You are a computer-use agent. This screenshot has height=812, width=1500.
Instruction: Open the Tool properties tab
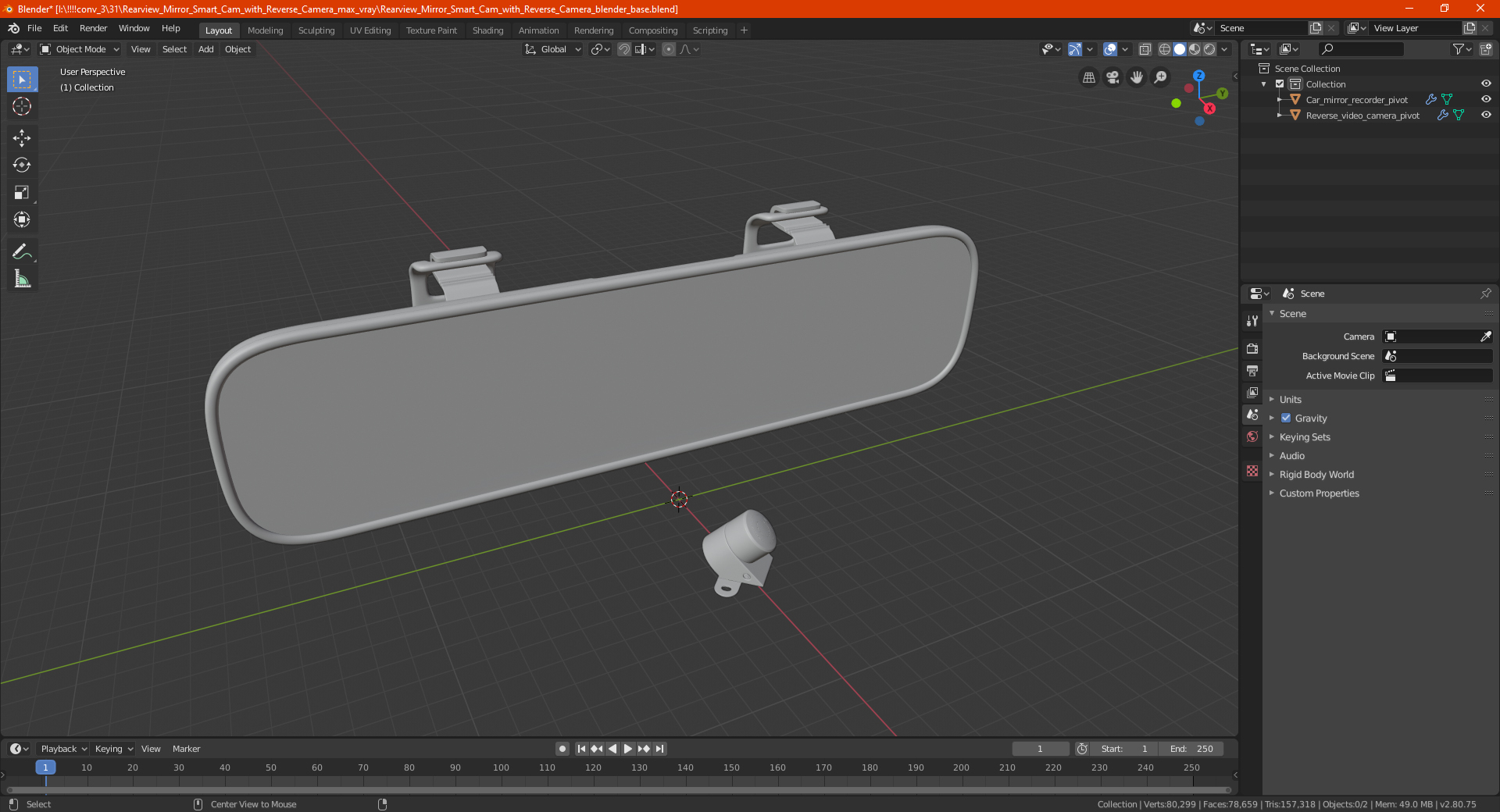(x=1252, y=321)
